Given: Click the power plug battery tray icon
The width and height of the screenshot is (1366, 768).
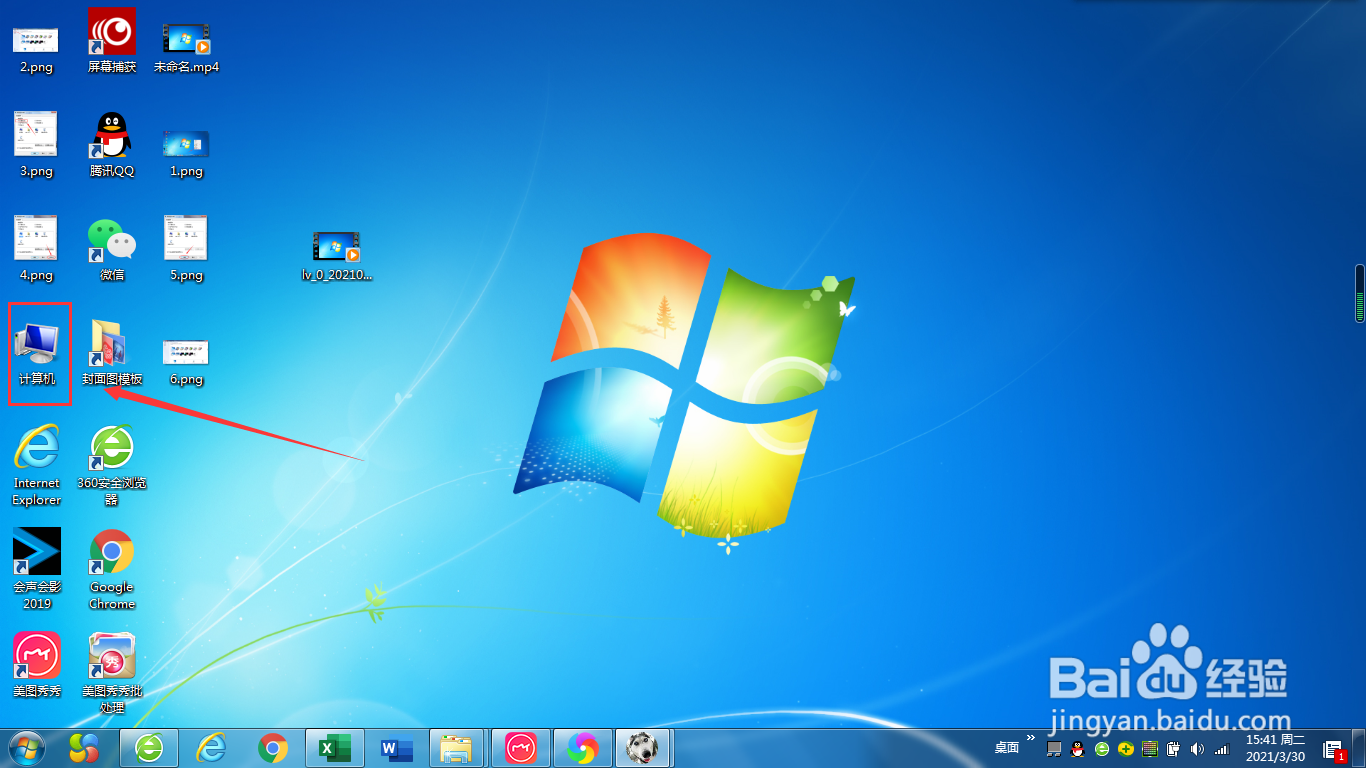Looking at the screenshot, I should [x=1174, y=748].
